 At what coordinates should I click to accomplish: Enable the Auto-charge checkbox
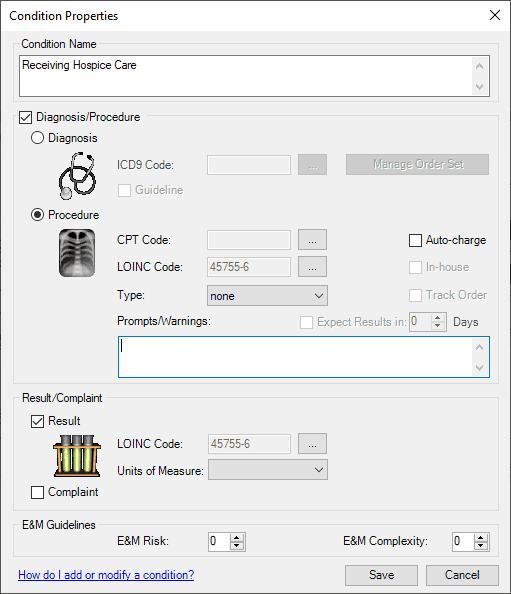[x=415, y=240]
